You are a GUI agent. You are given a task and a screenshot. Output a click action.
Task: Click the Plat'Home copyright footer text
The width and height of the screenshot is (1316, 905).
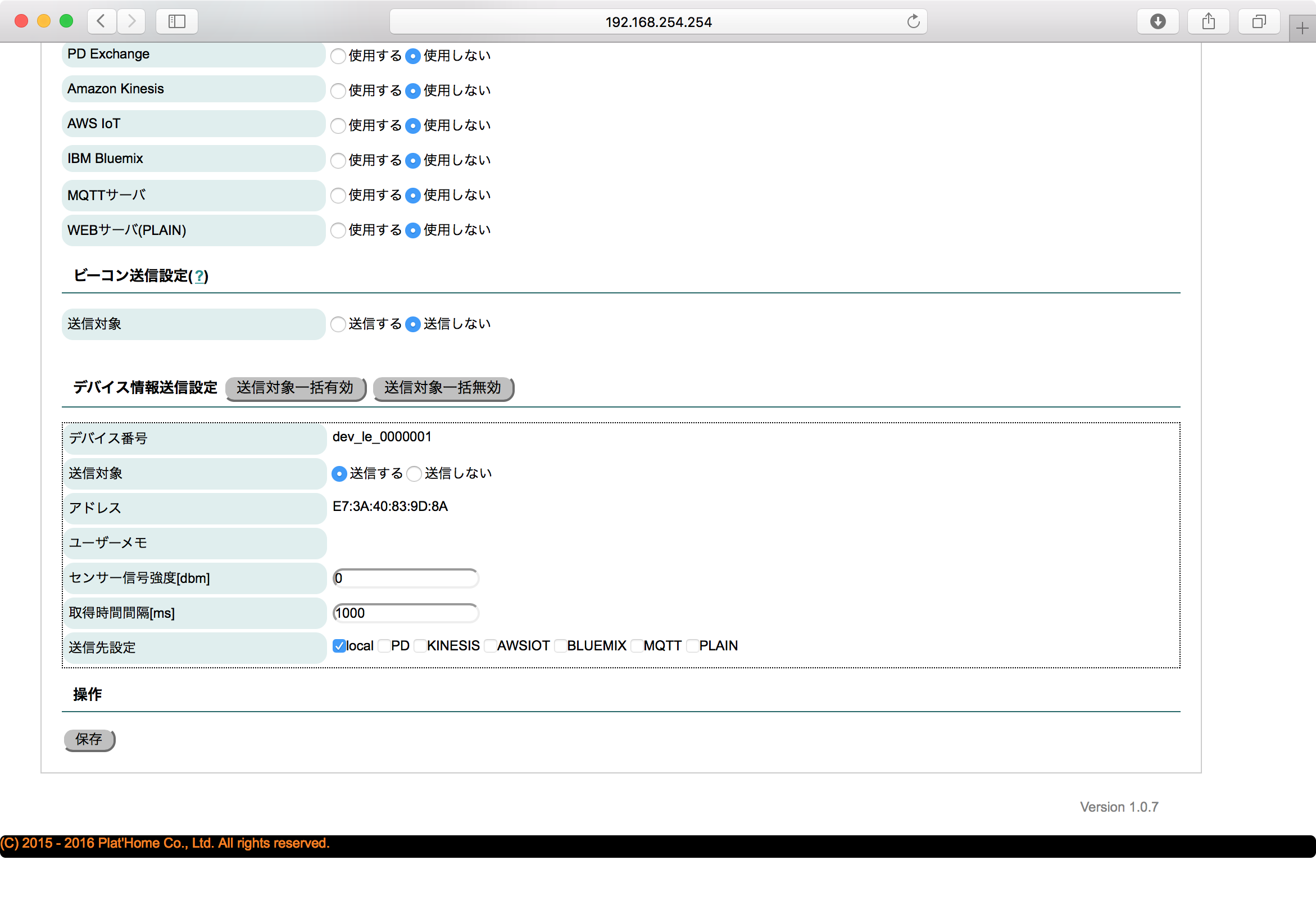pos(164,844)
